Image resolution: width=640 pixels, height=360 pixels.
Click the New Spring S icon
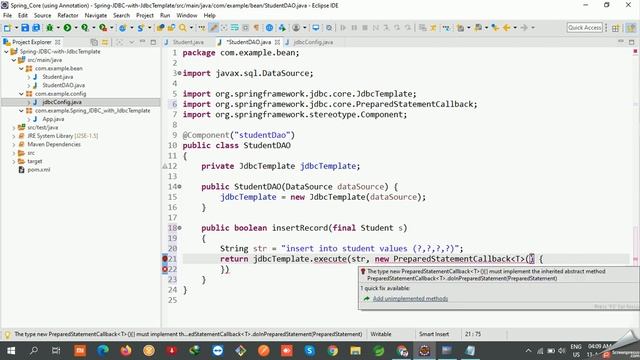141,28
